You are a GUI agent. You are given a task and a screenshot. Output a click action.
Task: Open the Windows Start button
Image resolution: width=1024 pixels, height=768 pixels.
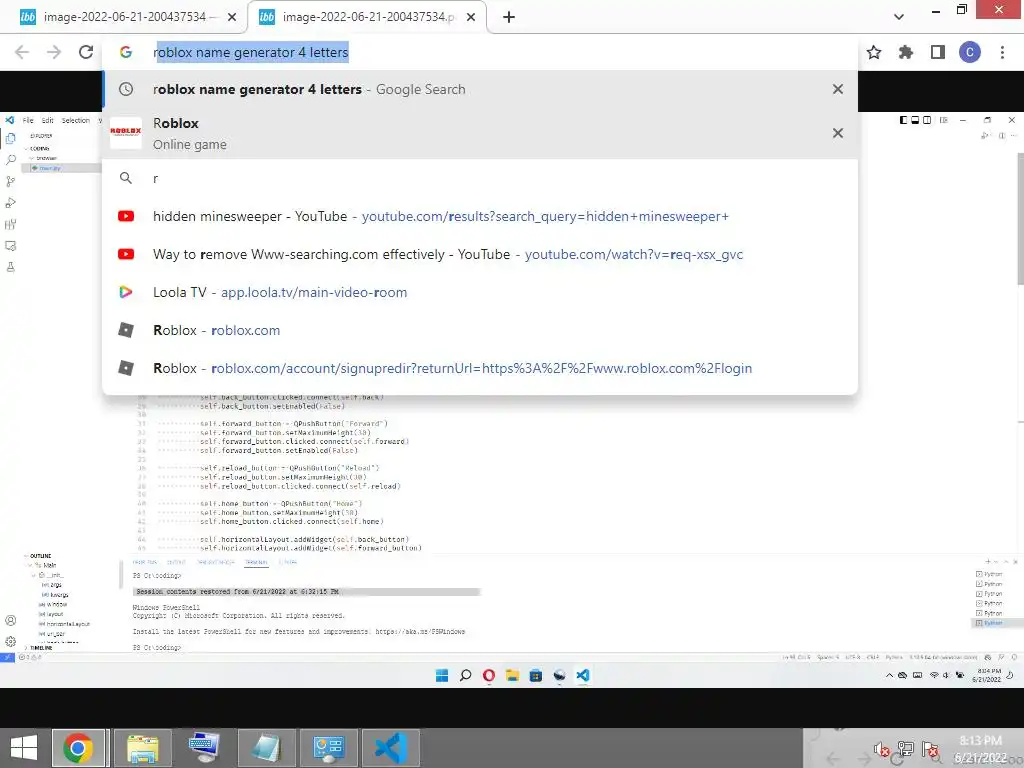24,748
